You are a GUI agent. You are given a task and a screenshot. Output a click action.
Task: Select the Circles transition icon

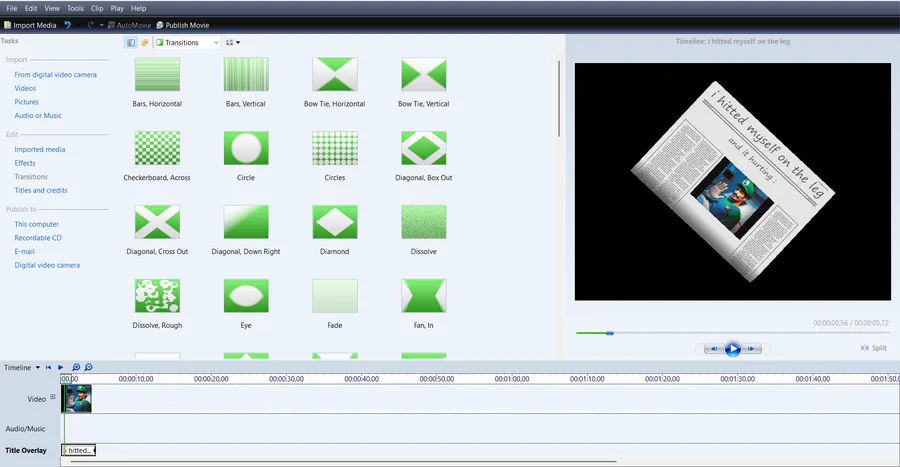[x=335, y=148]
